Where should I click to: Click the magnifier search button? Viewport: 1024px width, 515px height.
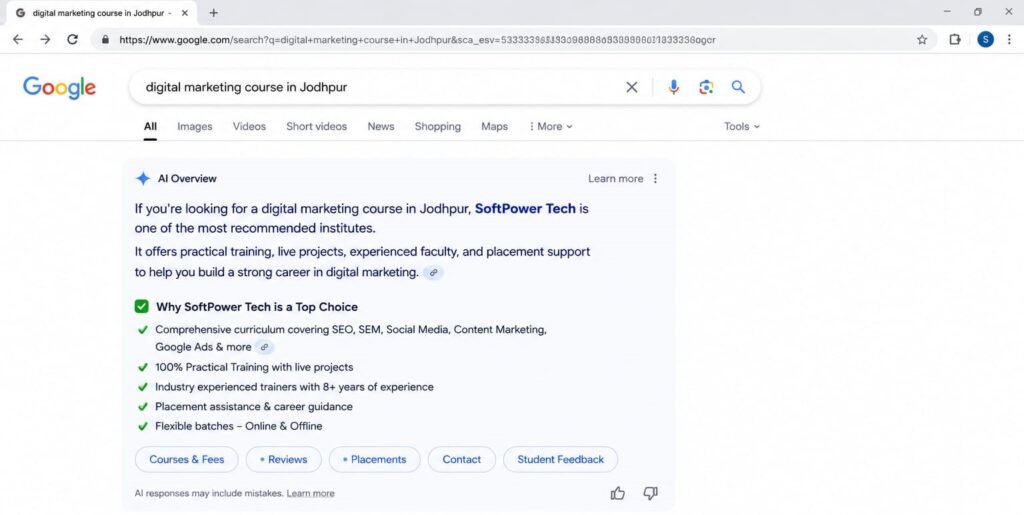[738, 87]
